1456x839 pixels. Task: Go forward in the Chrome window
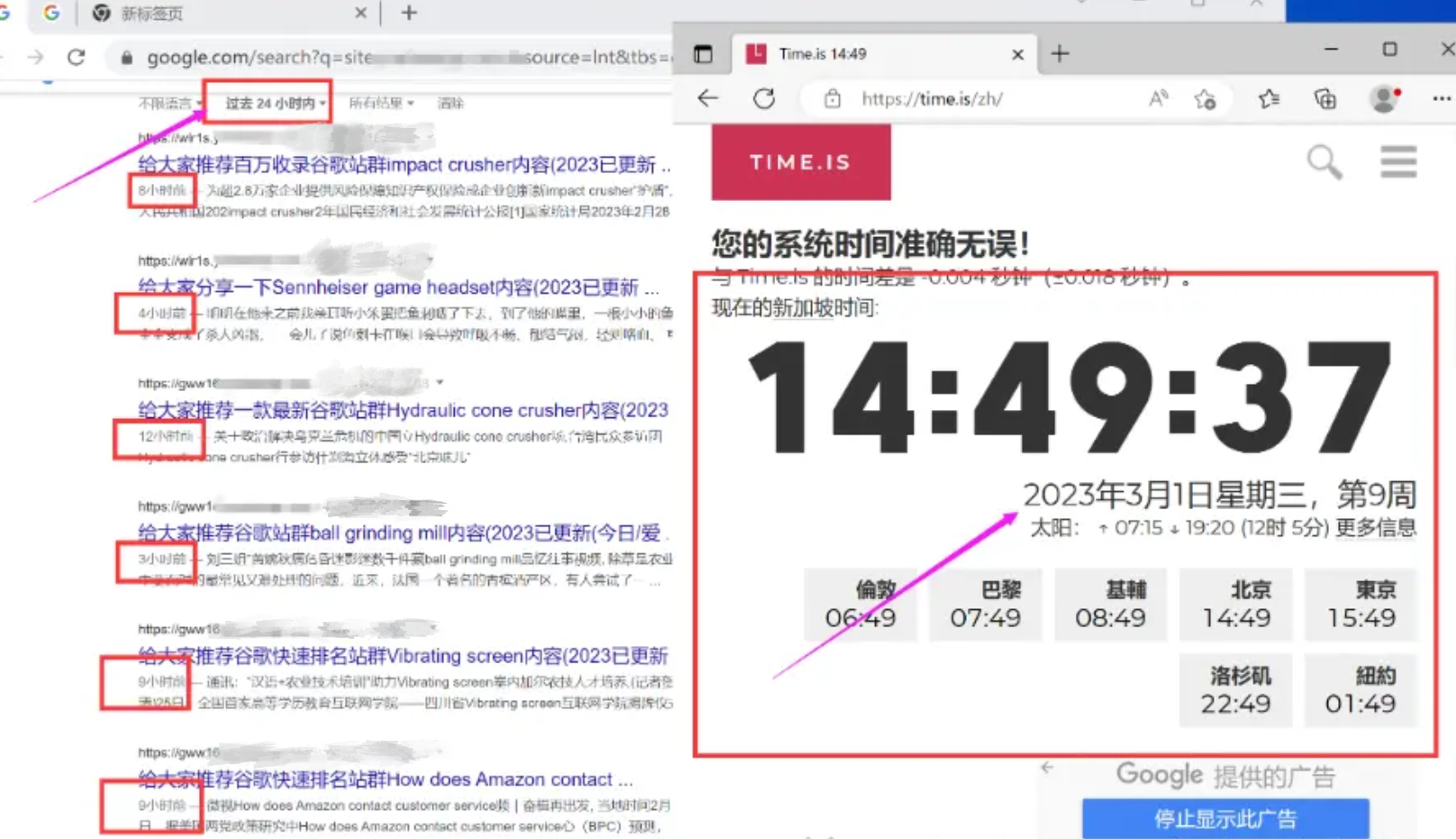point(35,58)
